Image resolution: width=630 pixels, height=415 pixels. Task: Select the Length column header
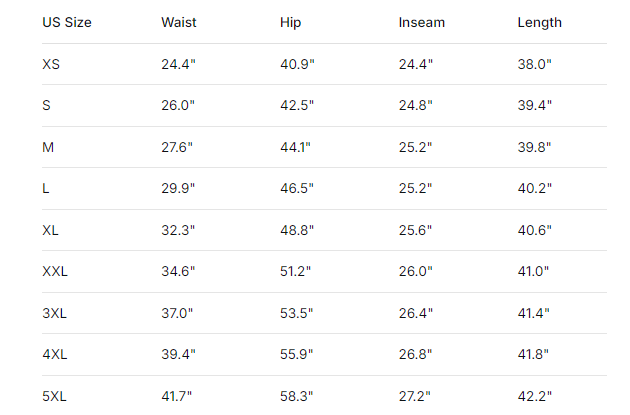point(540,23)
